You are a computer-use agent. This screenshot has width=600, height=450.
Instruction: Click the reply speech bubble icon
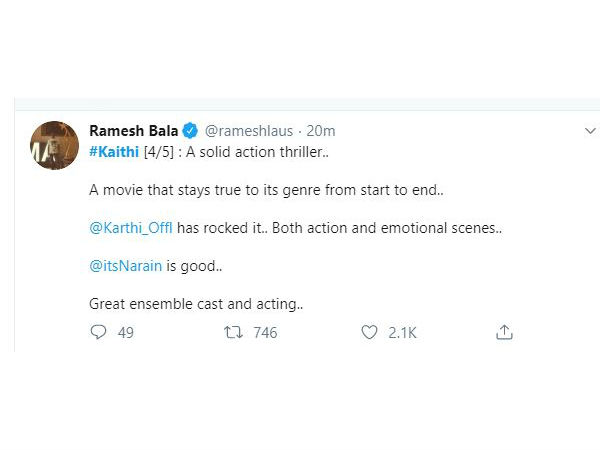(98, 332)
